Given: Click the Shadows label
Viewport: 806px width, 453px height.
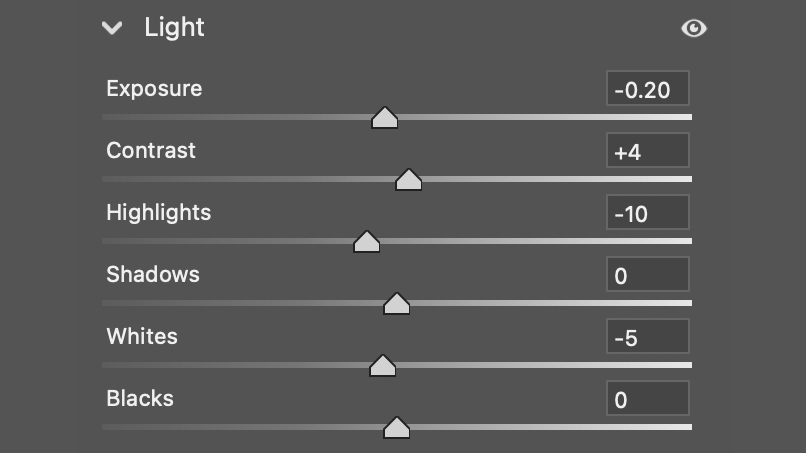Looking at the screenshot, I should click(153, 275).
